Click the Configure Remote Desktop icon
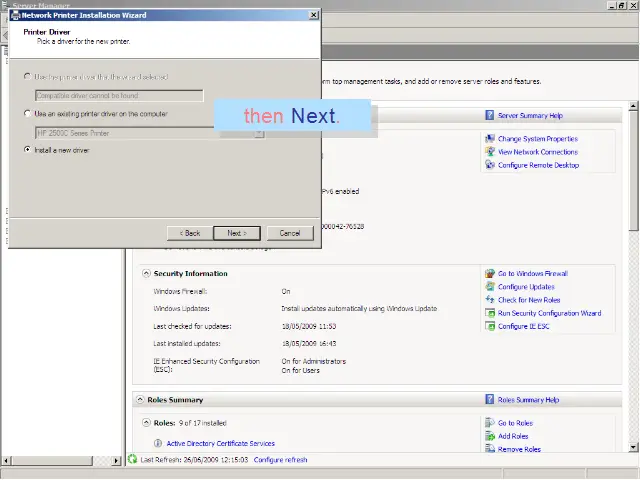640x480 pixels. coord(489,165)
